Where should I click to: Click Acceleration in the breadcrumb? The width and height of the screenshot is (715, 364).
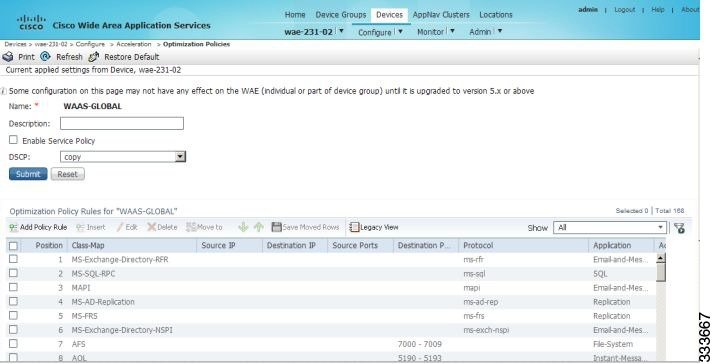[134, 44]
